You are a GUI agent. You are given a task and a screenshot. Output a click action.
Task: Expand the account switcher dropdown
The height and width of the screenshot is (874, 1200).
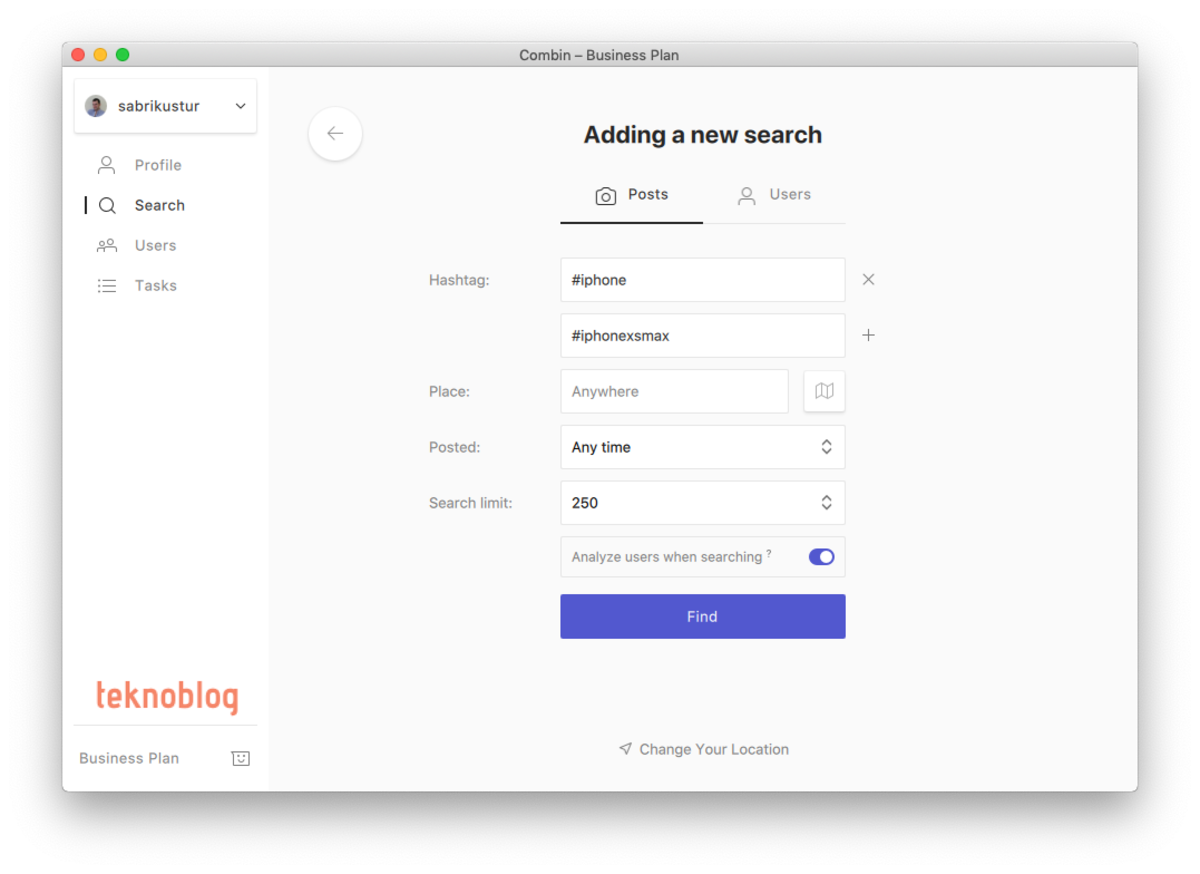[x=240, y=106]
